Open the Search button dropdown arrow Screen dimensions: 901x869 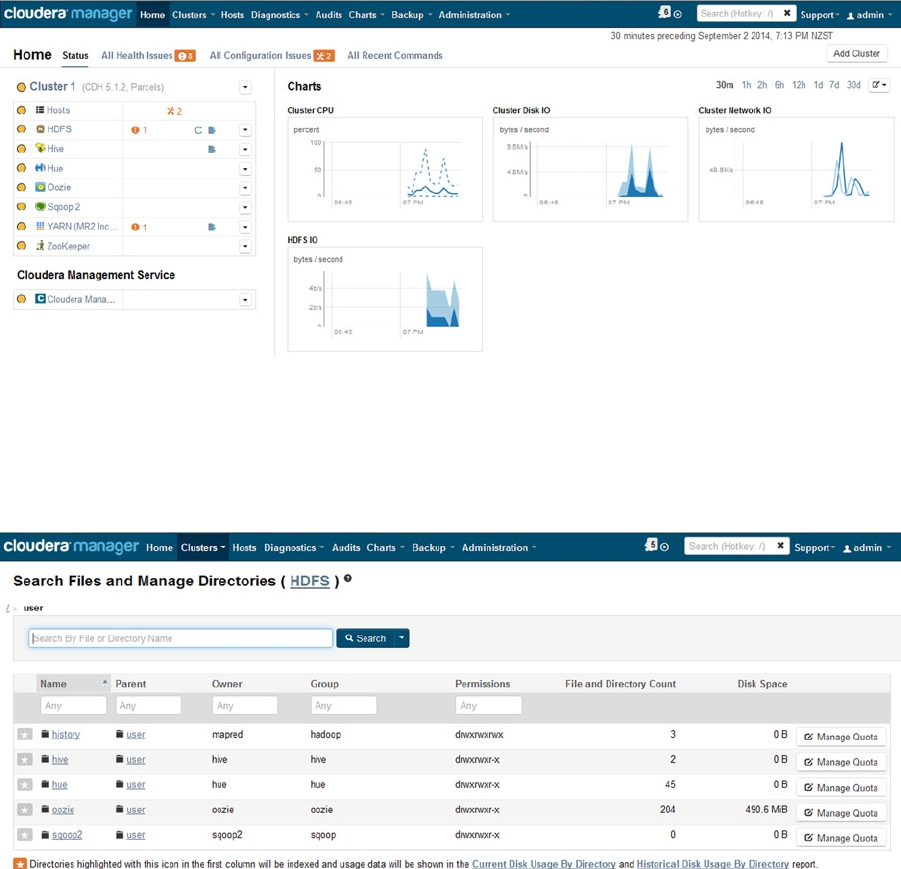402,638
